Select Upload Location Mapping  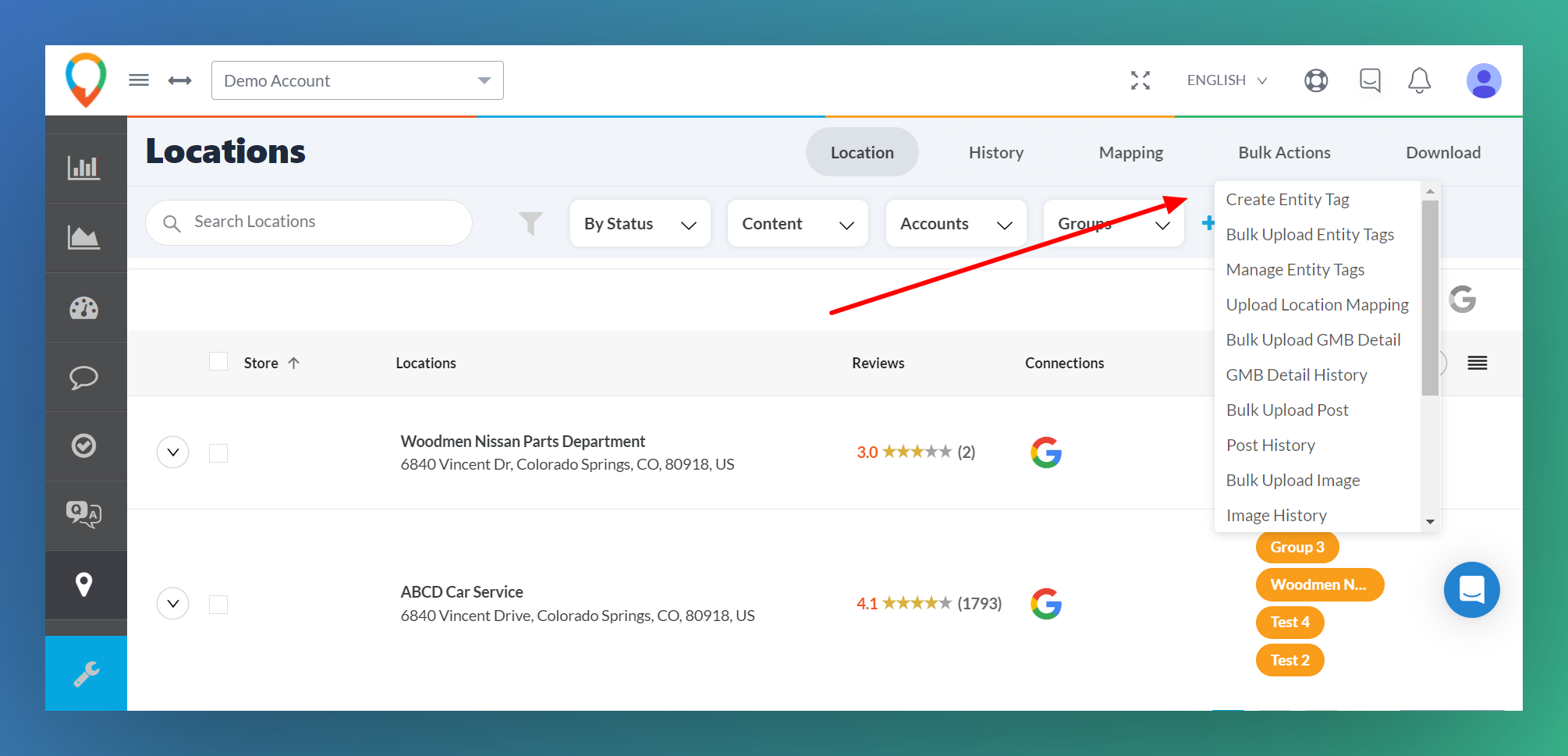coord(1318,305)
